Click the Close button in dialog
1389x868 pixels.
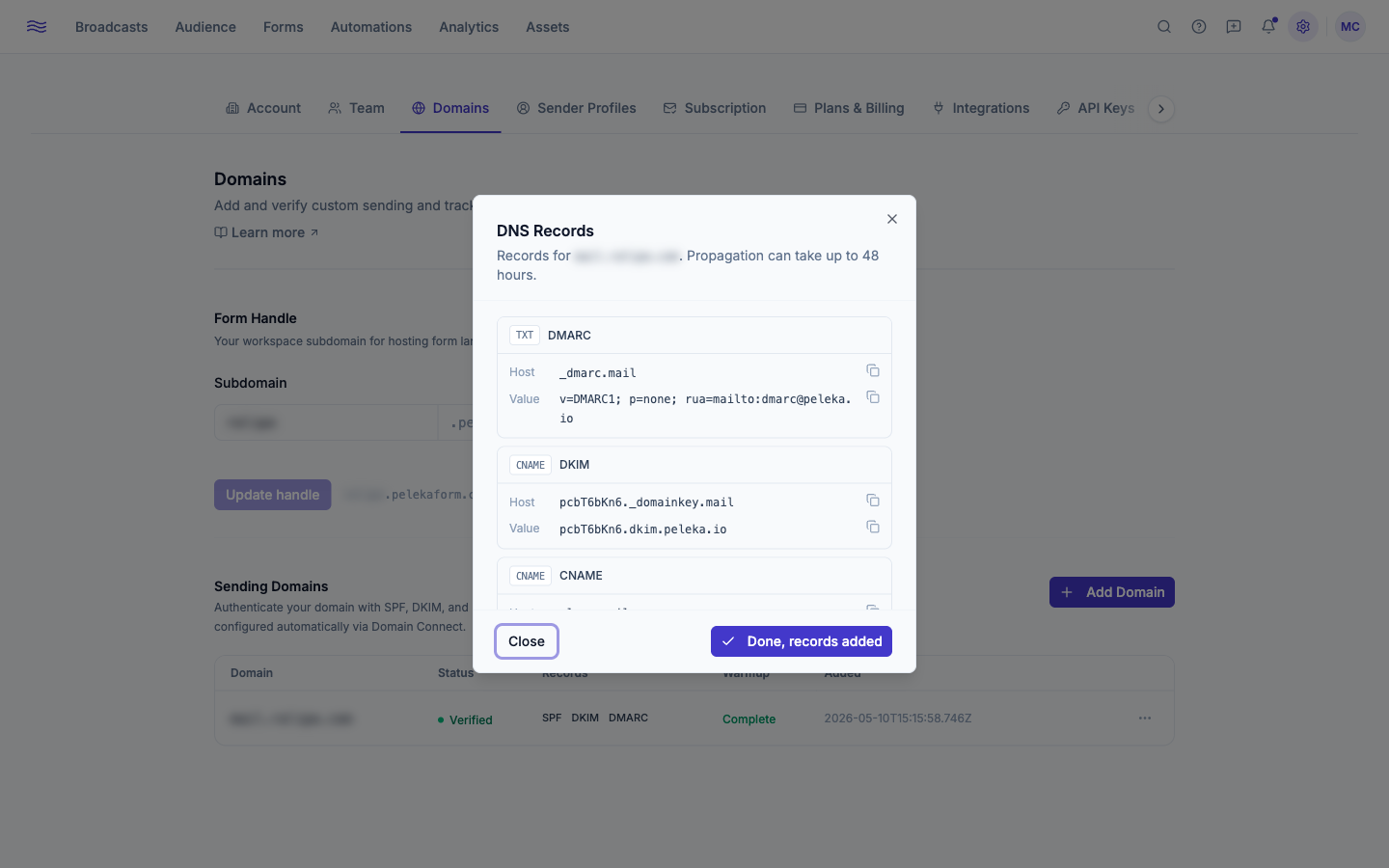coord(527,641)
